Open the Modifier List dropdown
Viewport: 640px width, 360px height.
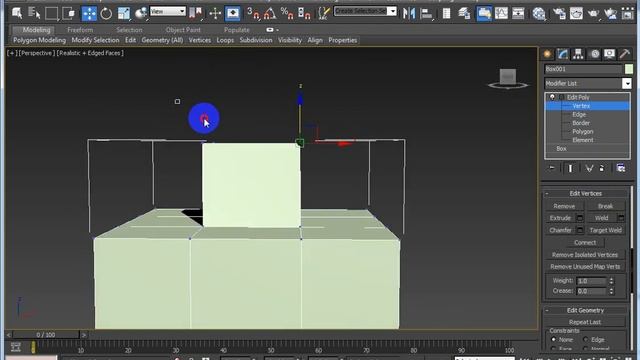pyautogui.click(x=627, y=83)
